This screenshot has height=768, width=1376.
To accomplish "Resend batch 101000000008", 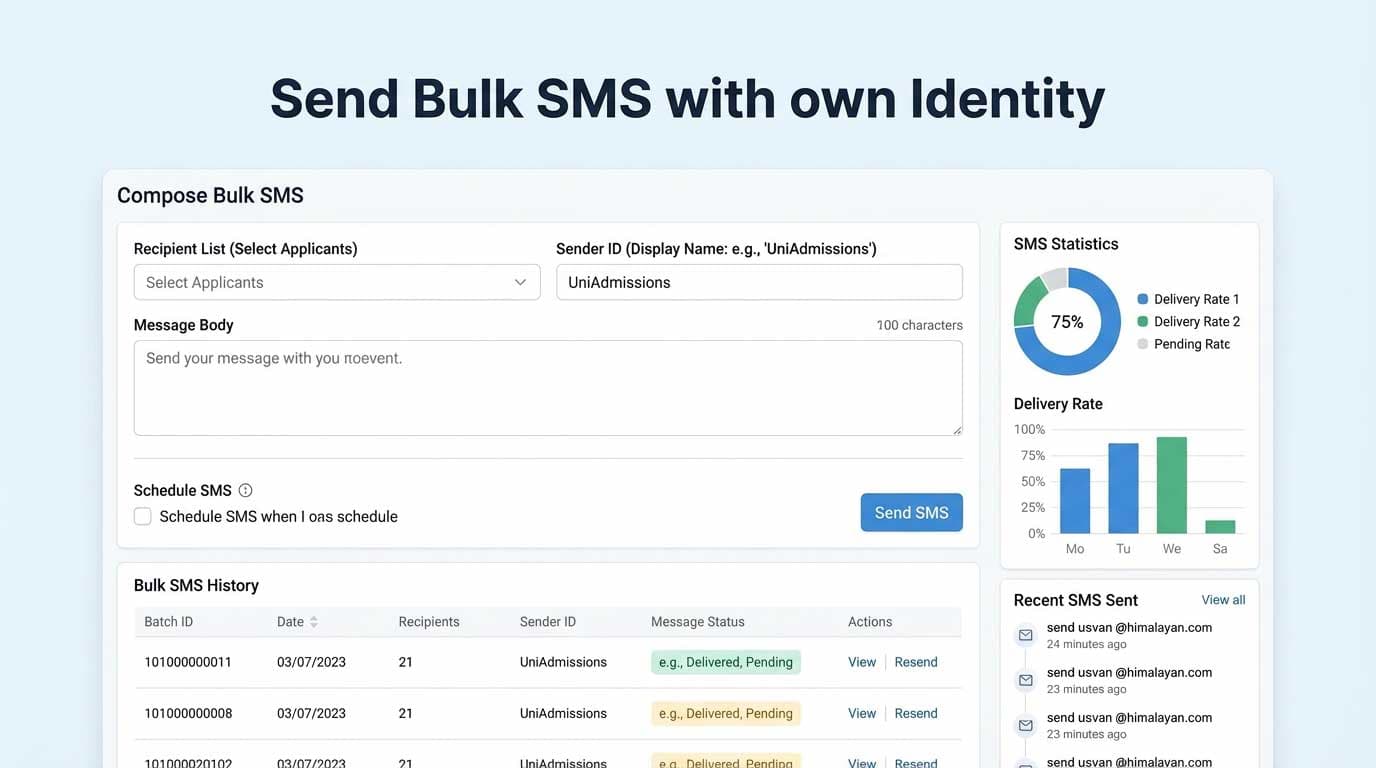I will click(x=915, y=713).
